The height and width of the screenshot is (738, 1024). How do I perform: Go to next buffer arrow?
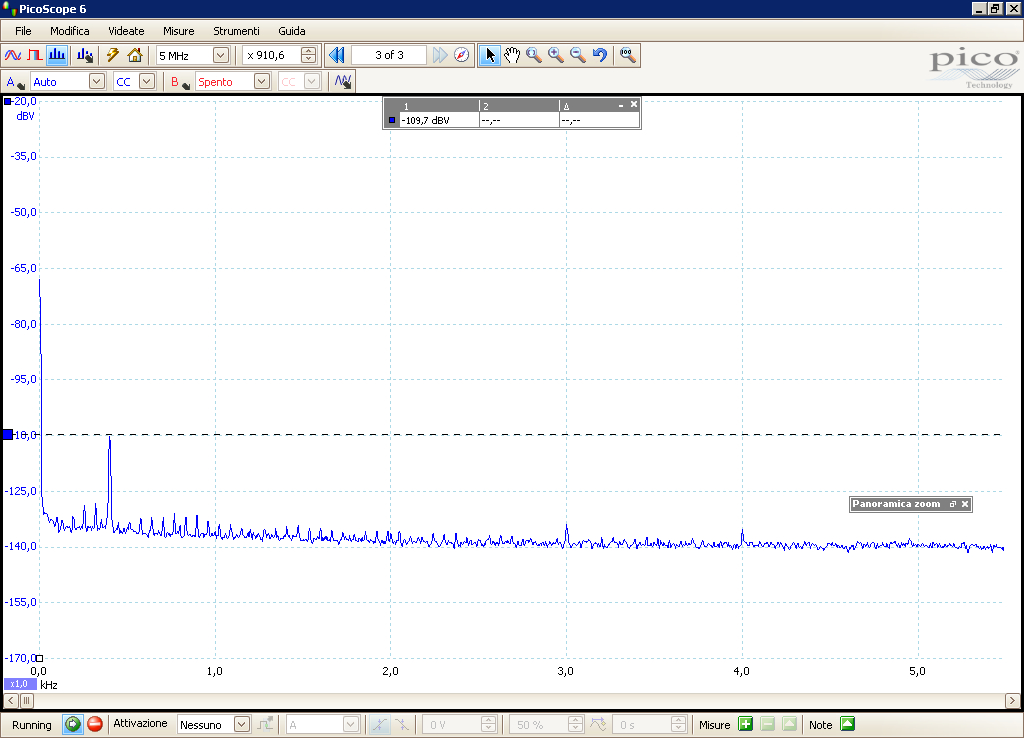[440, 56]
